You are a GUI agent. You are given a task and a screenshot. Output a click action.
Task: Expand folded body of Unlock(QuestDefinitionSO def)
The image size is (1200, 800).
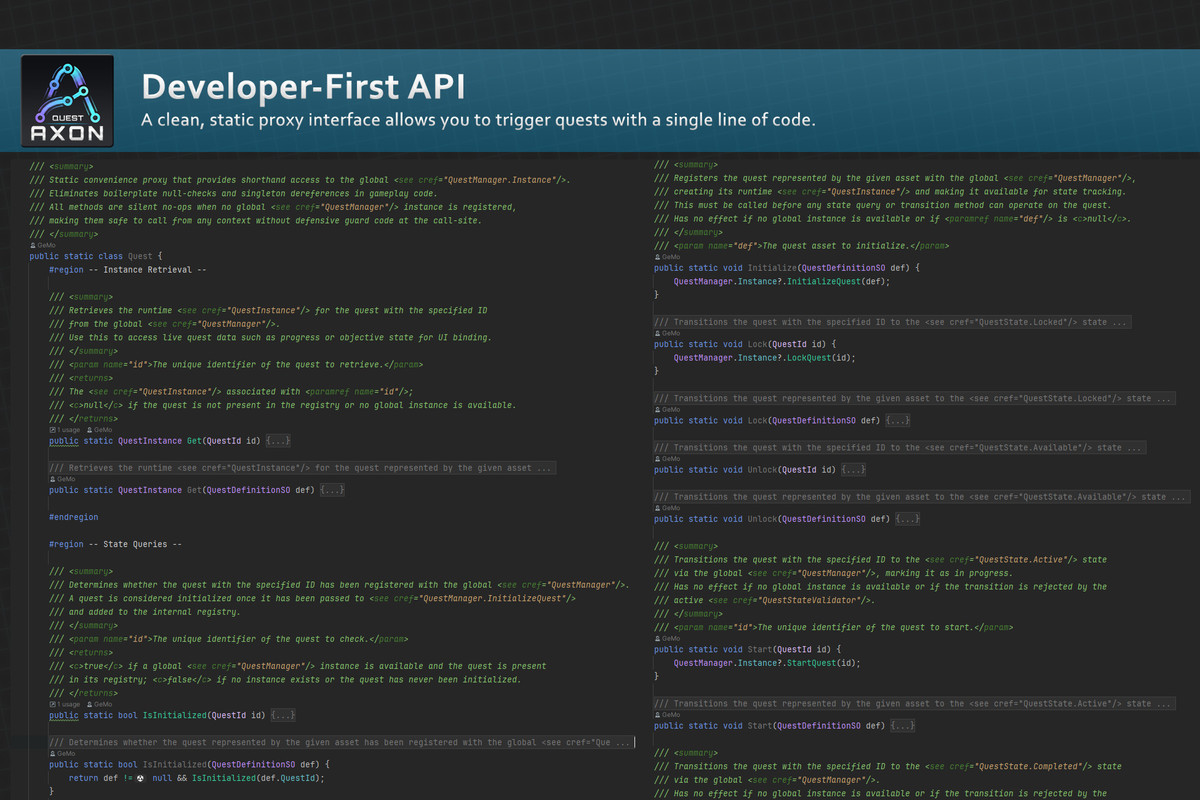pos(908,519)
